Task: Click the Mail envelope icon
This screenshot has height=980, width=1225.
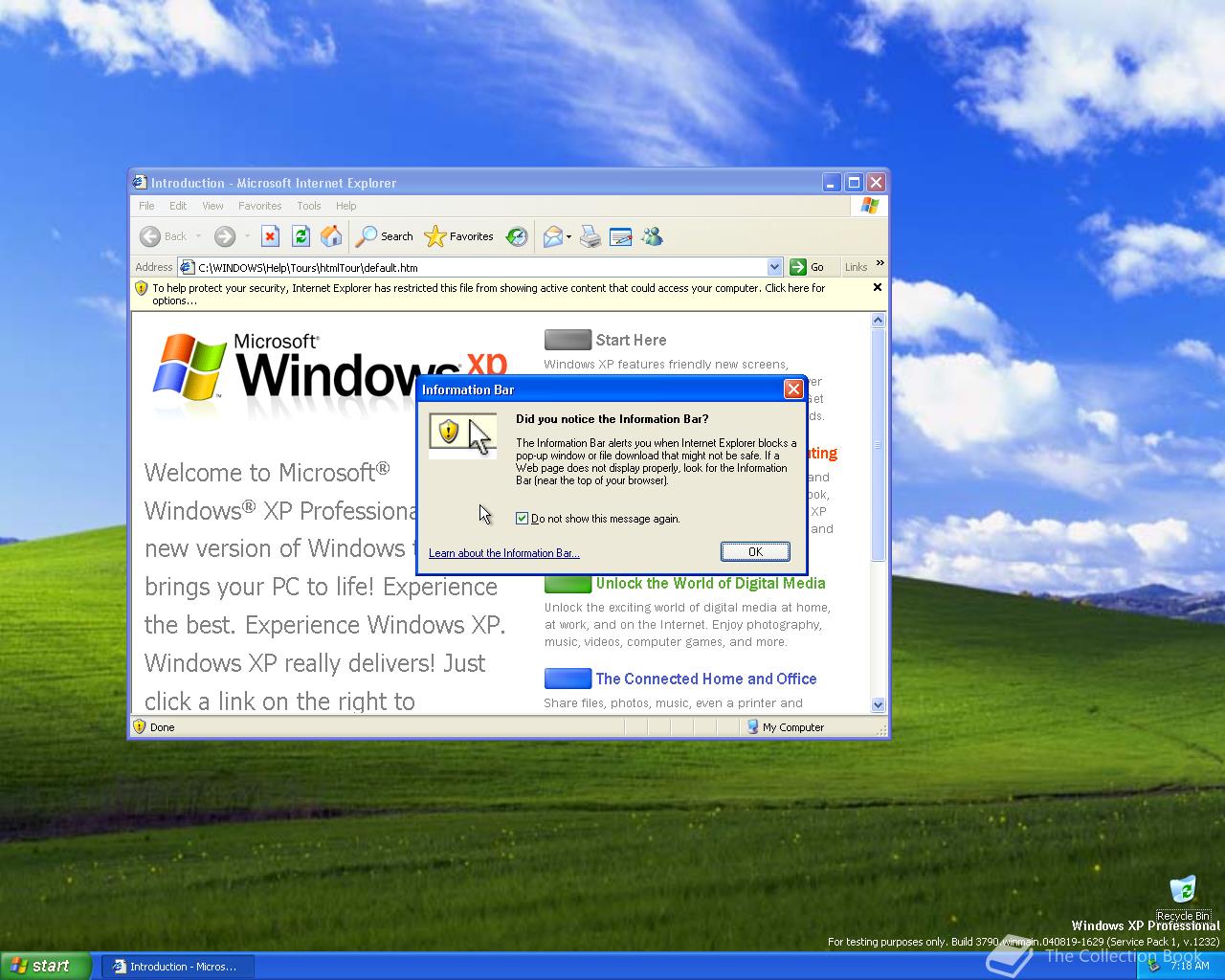Action: [552, 236]
